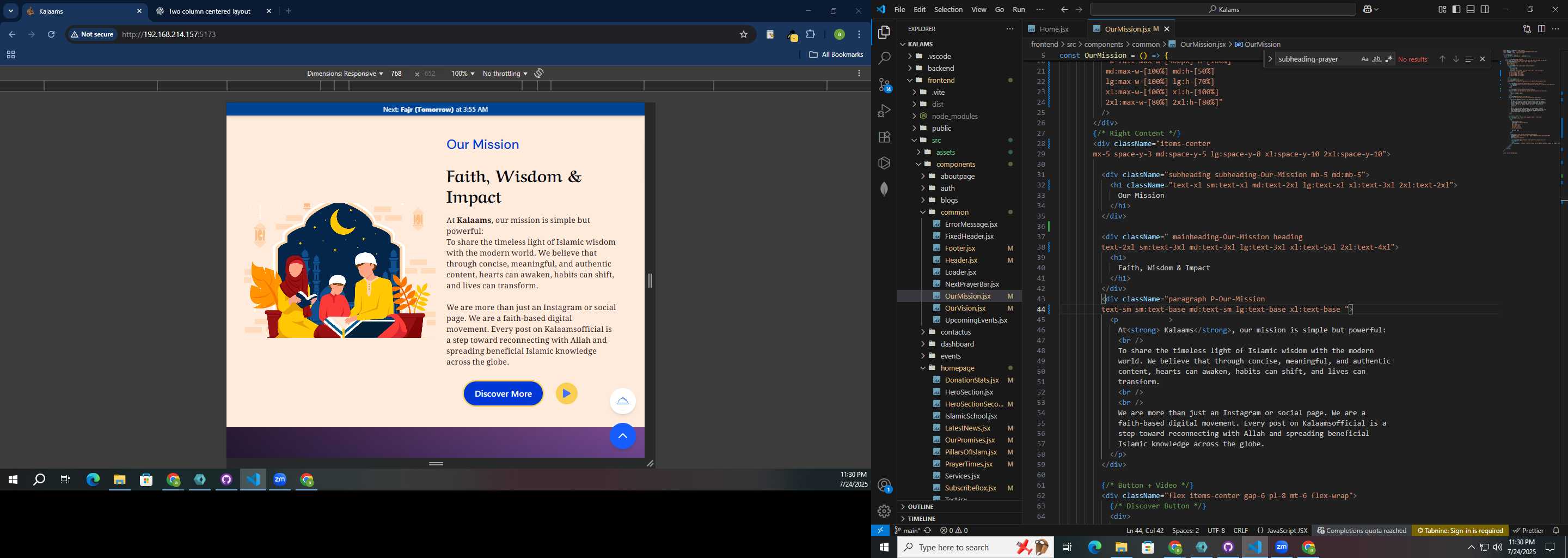Viewport: 1568px width, 558px height.
Task: Expand the find widget to show replace
Action: click(x=1270, y=59)
